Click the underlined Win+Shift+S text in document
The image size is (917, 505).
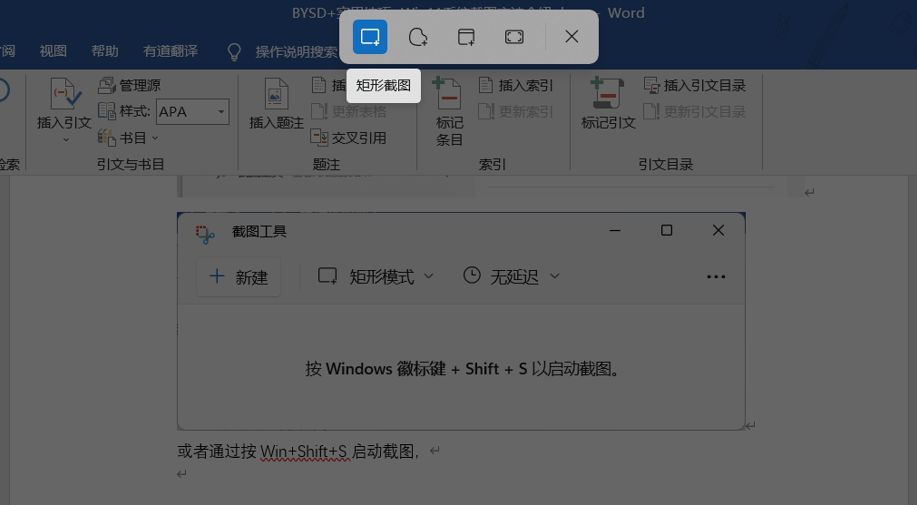point(304,452)
